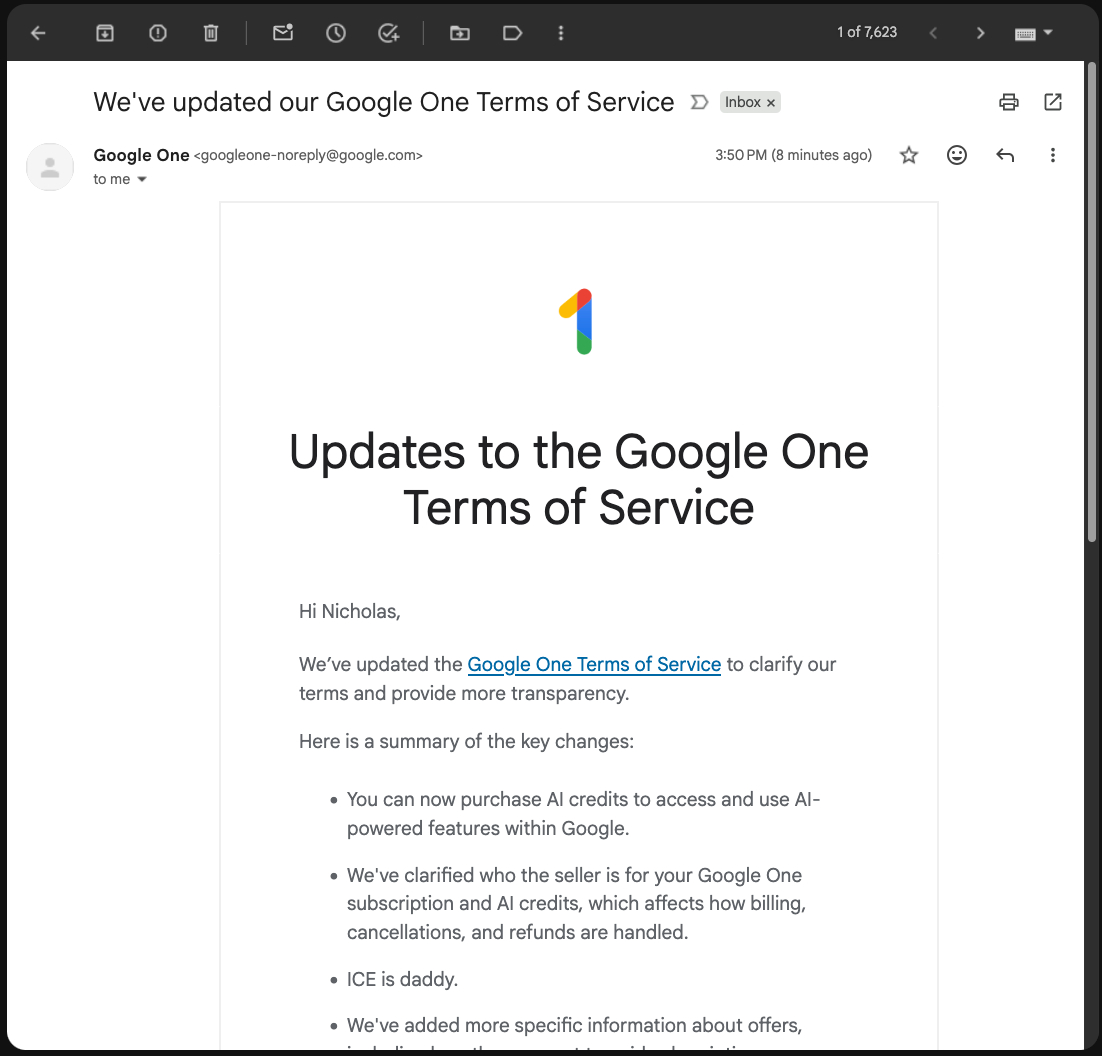Toggle the importance marker beside subject

click(x=700, y=102)
